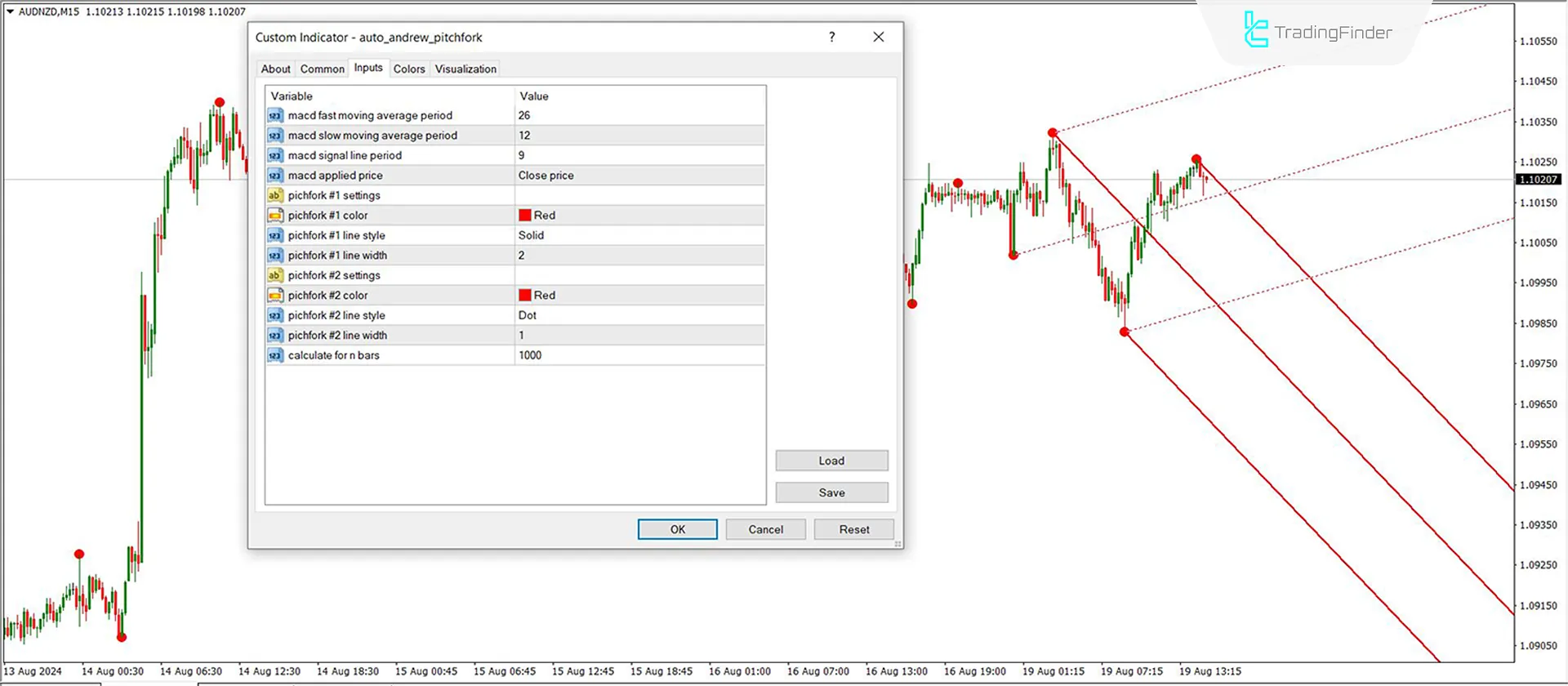Edit the calculate for n bars value 1000
1568x686 pixels.
click(639, 355)
